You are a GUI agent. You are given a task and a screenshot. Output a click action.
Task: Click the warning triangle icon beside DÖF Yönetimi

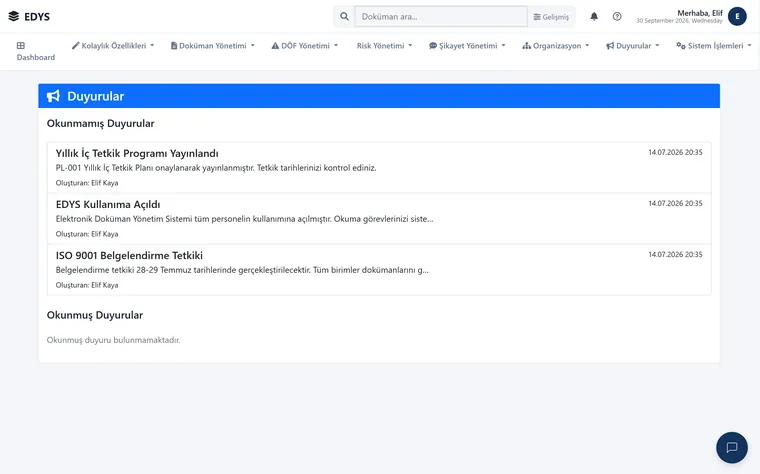coord(275,46)
